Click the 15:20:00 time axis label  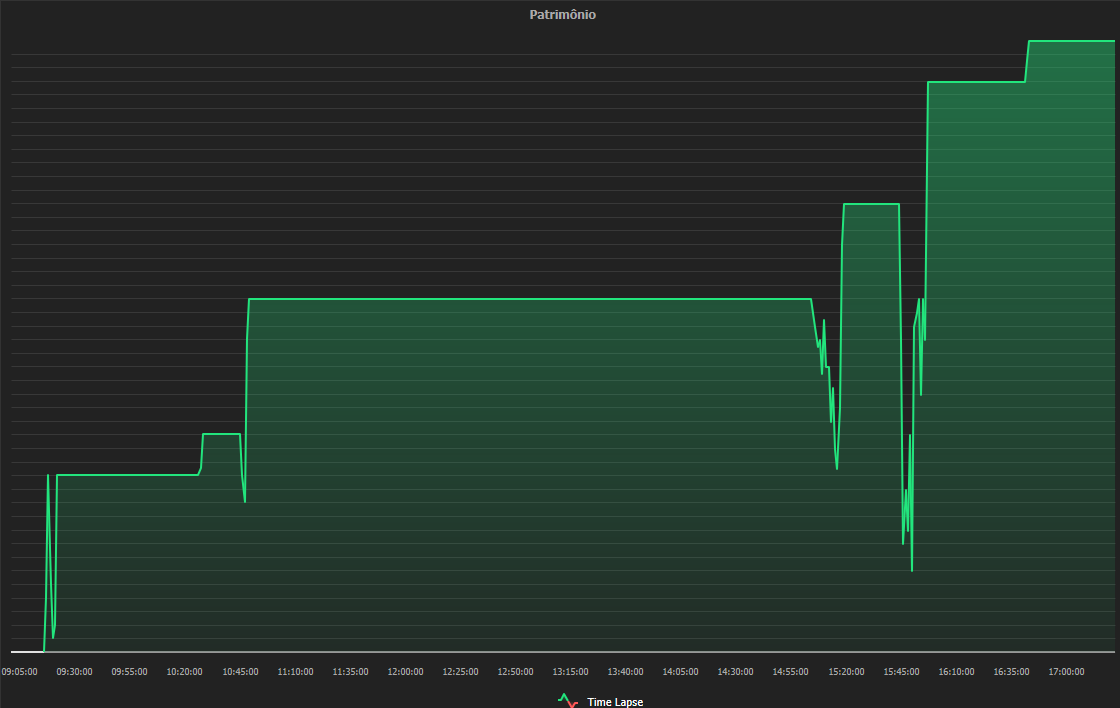[x=846, y=672]
